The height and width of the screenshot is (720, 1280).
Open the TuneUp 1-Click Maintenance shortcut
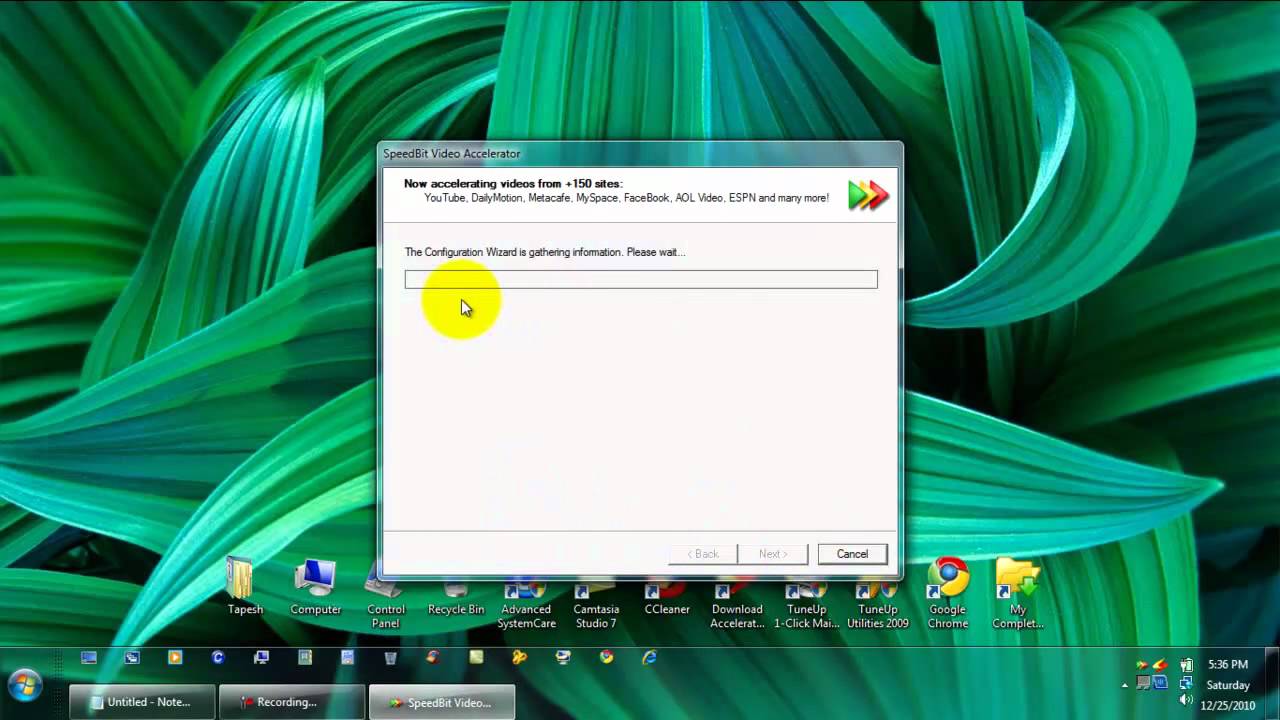click(x=806, y=603)
